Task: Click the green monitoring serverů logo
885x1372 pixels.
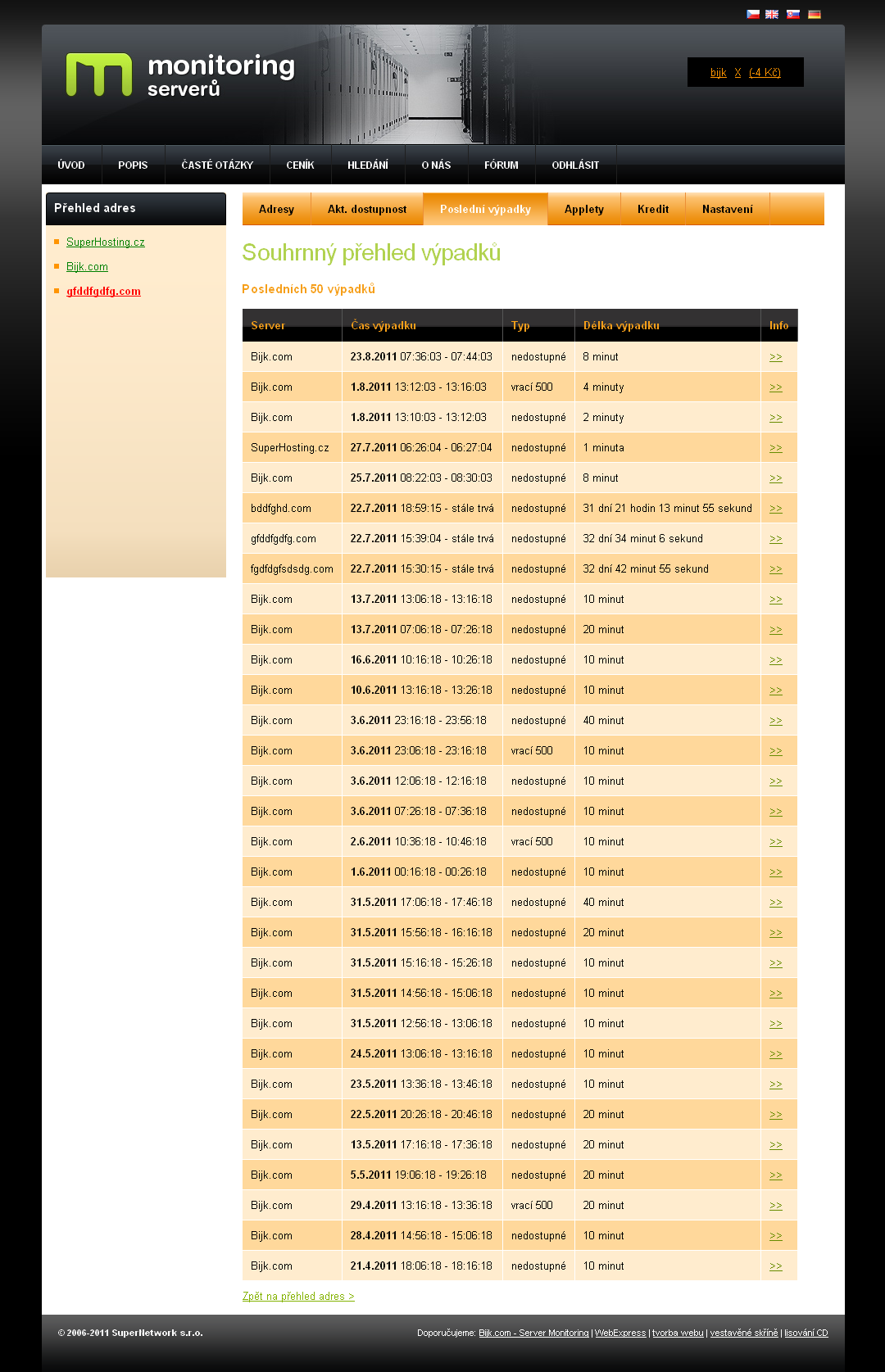Action: point(180,75)
